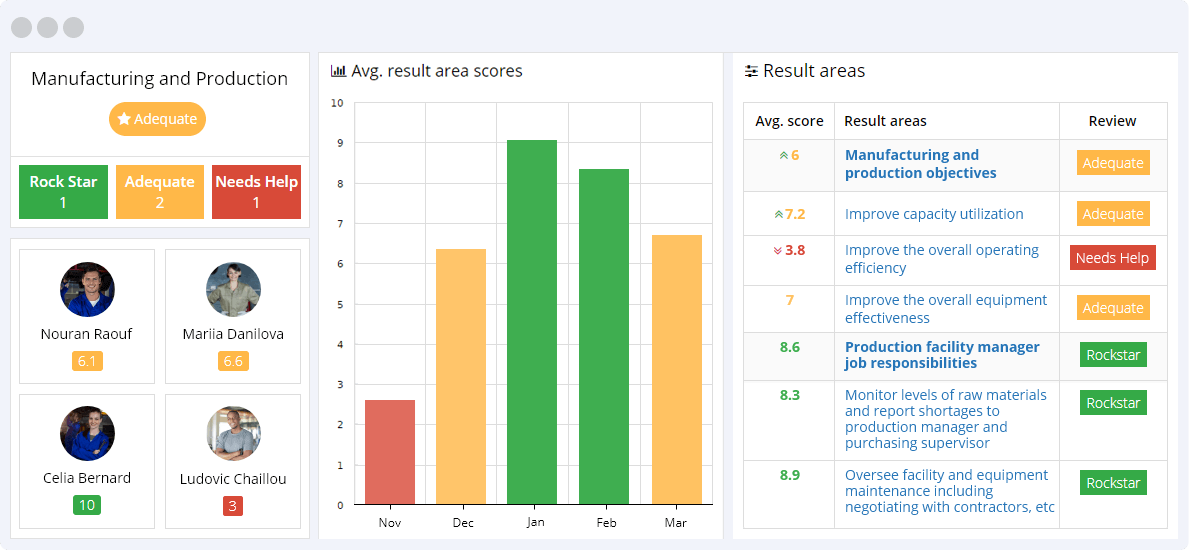Click the sliders icon next to Result areas

pos(751,71)
